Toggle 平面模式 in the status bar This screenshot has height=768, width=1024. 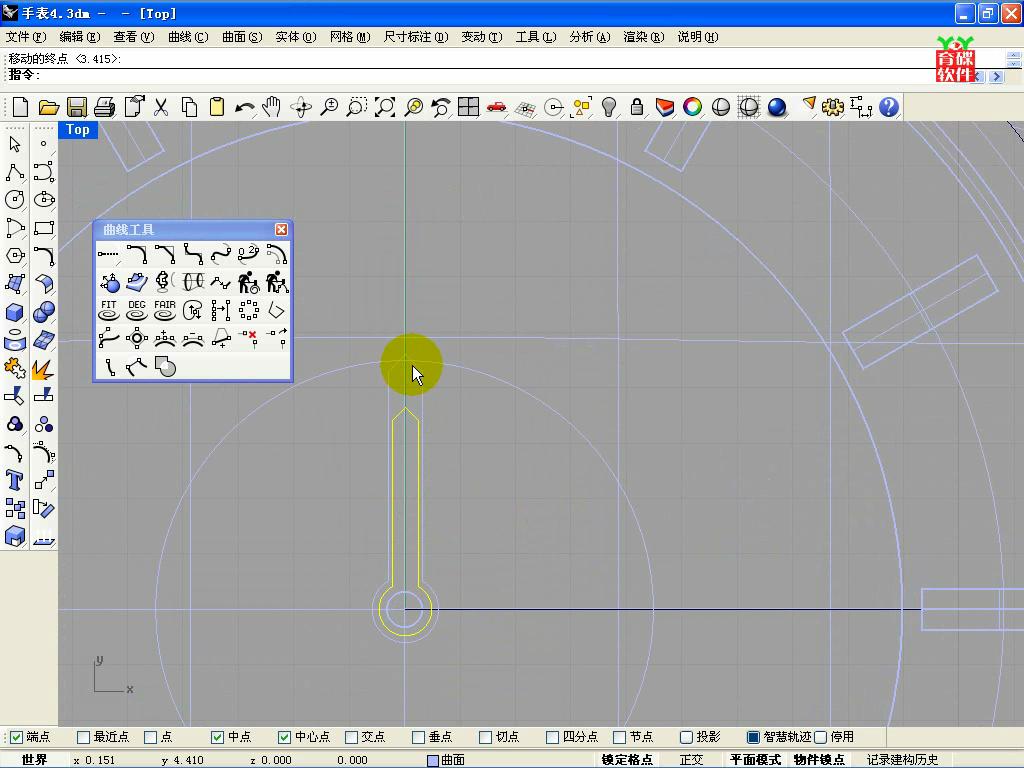755,760
